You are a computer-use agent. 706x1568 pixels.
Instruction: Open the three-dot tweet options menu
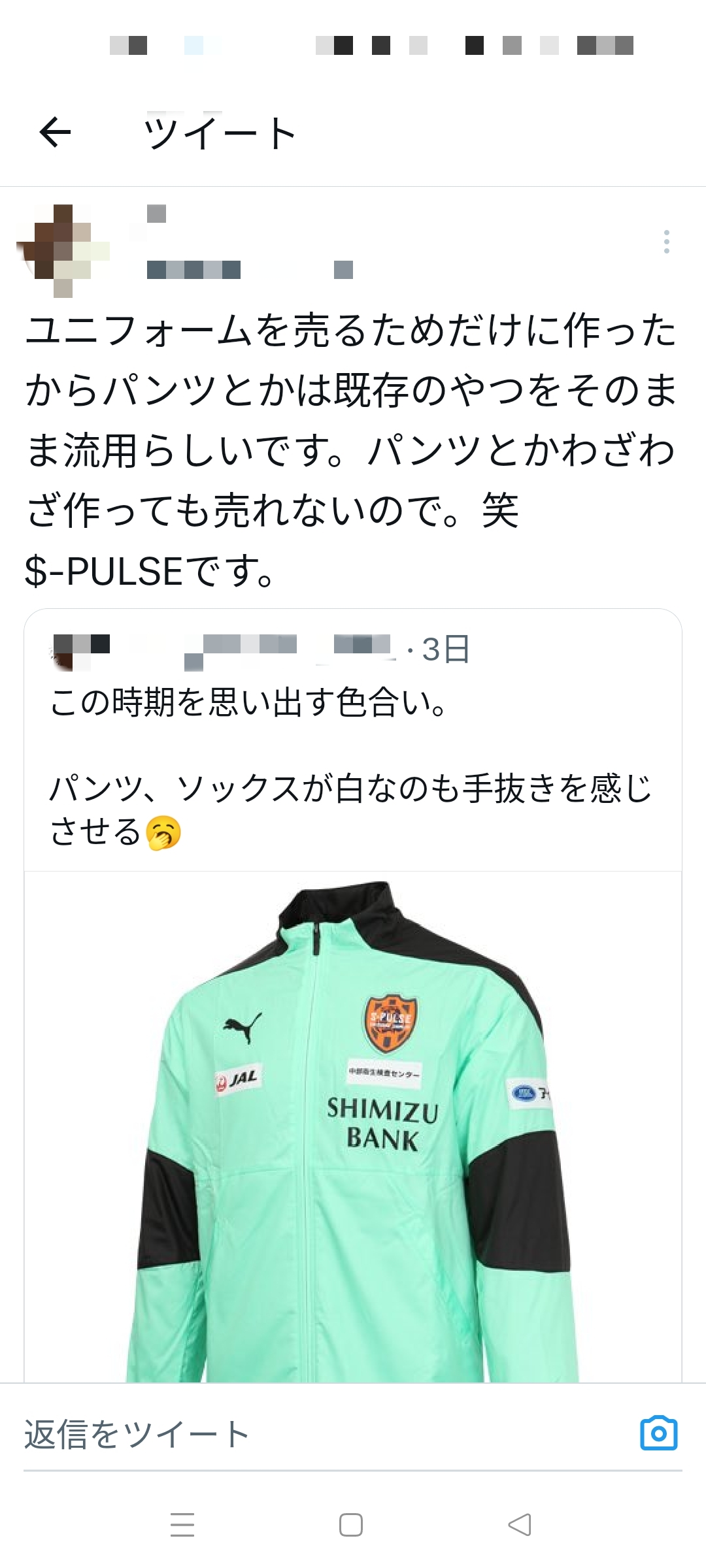(666, 242)
